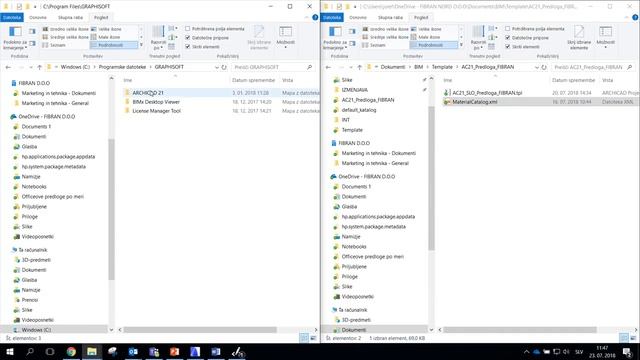Select ARCHICAD 21 folder
Screen dimensions: 640x360
coord(148,93)
